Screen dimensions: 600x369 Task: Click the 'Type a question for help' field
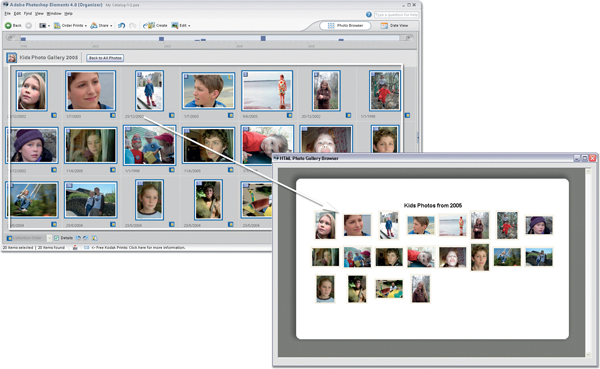pyautogui.click(x=396, y=15)
